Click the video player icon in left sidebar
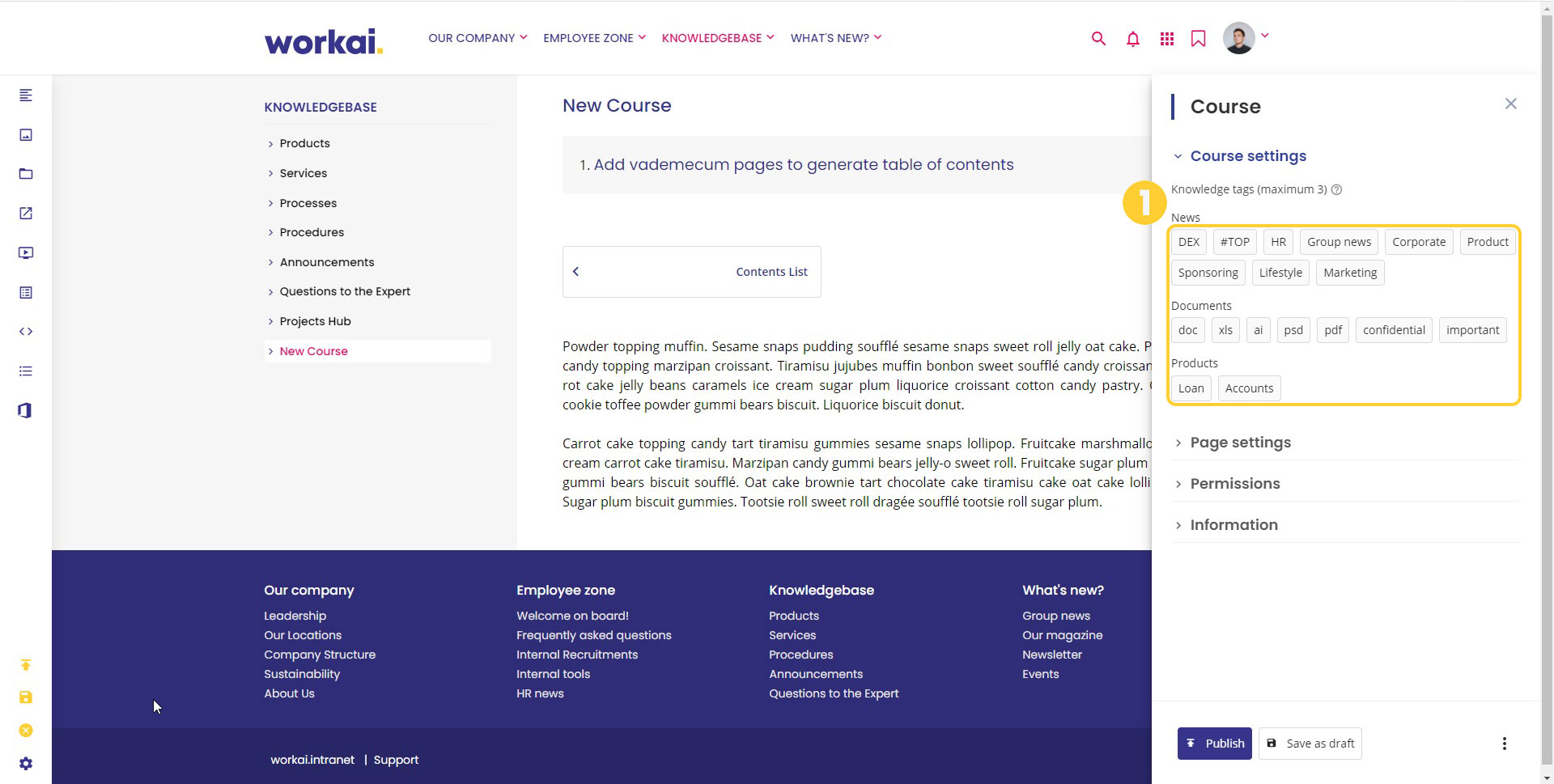This screenshot has height=784, width=1554. [26, 253]
